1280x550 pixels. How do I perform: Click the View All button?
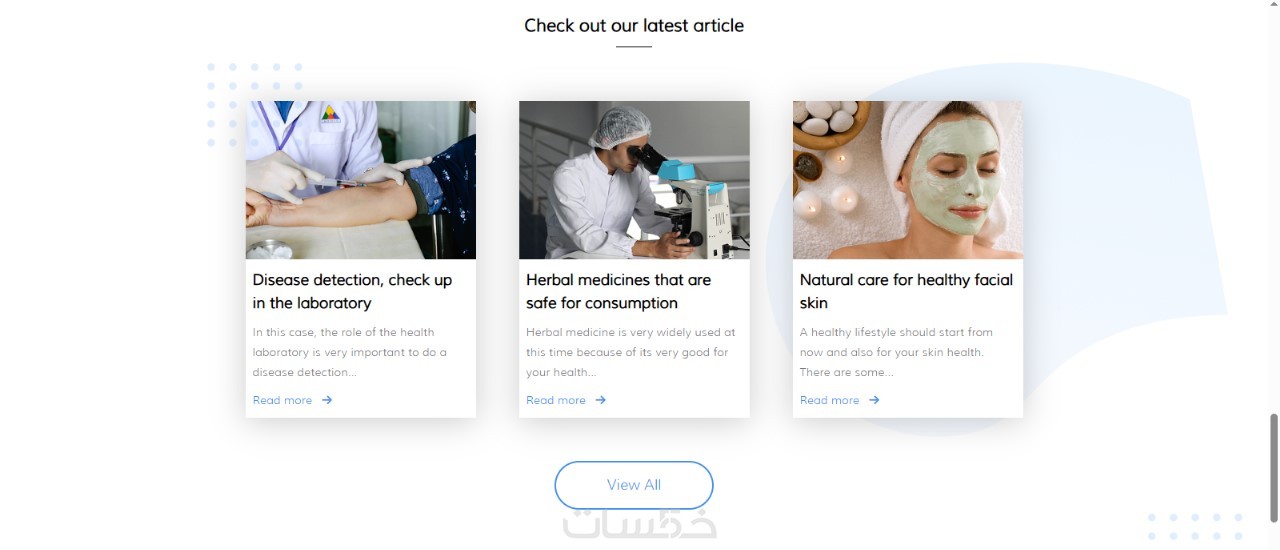[x=634, y=485]
